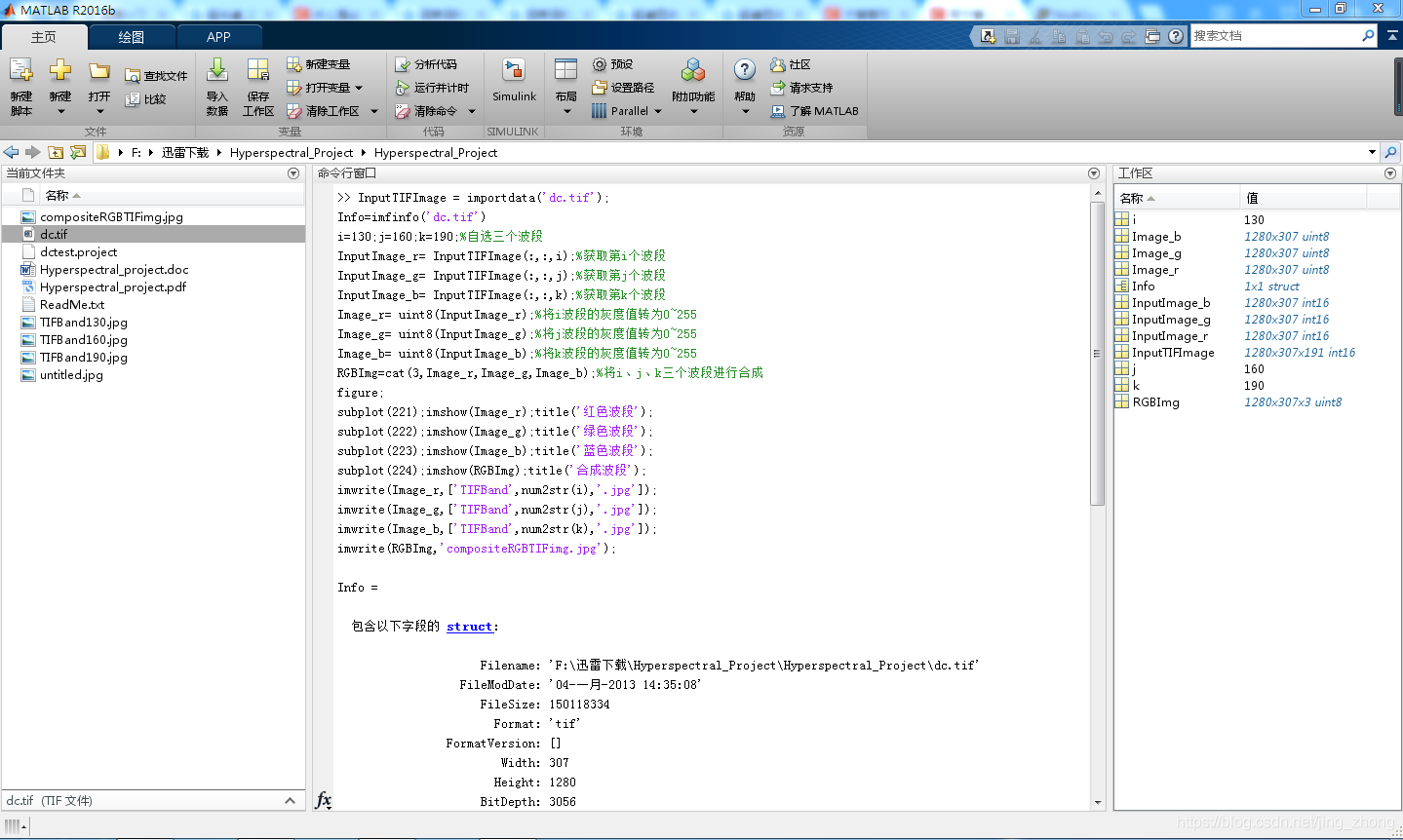Click Compare (比较) files
This screenshot has height=840, width=1403.
pyautogui.click(x=145, y=99)
